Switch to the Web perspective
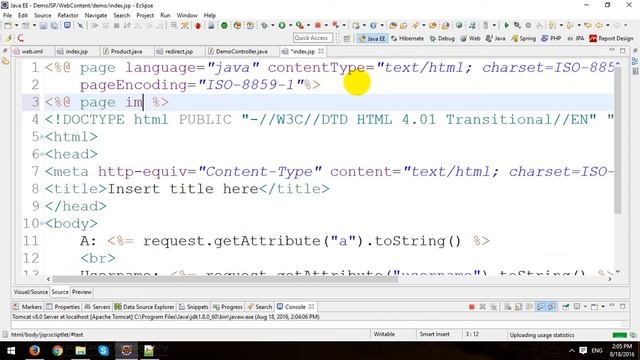Image resolution: width=640 pixels, height=360 pixels. (x=470, y=38)
